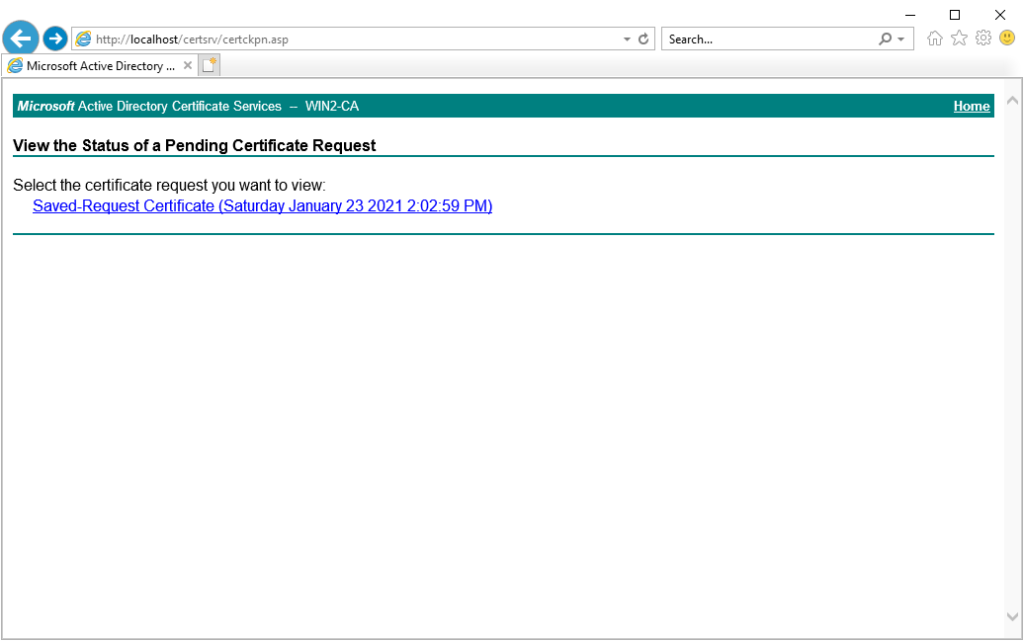Click the Back navigation arrow
Viewport: 1024px width, 641px height.
click(x=20, y=38)
